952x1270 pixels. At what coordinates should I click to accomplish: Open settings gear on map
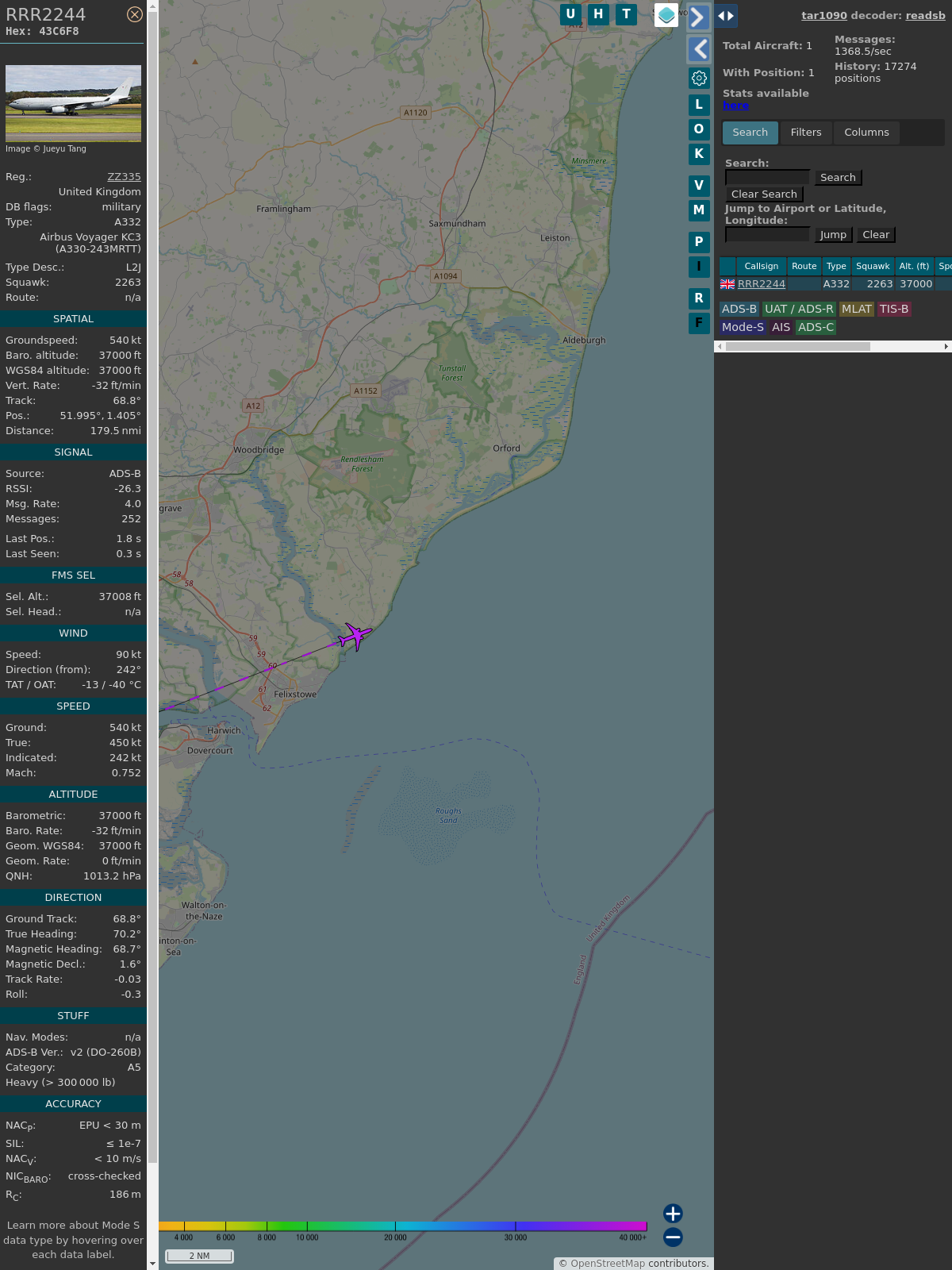click(699, 78)
